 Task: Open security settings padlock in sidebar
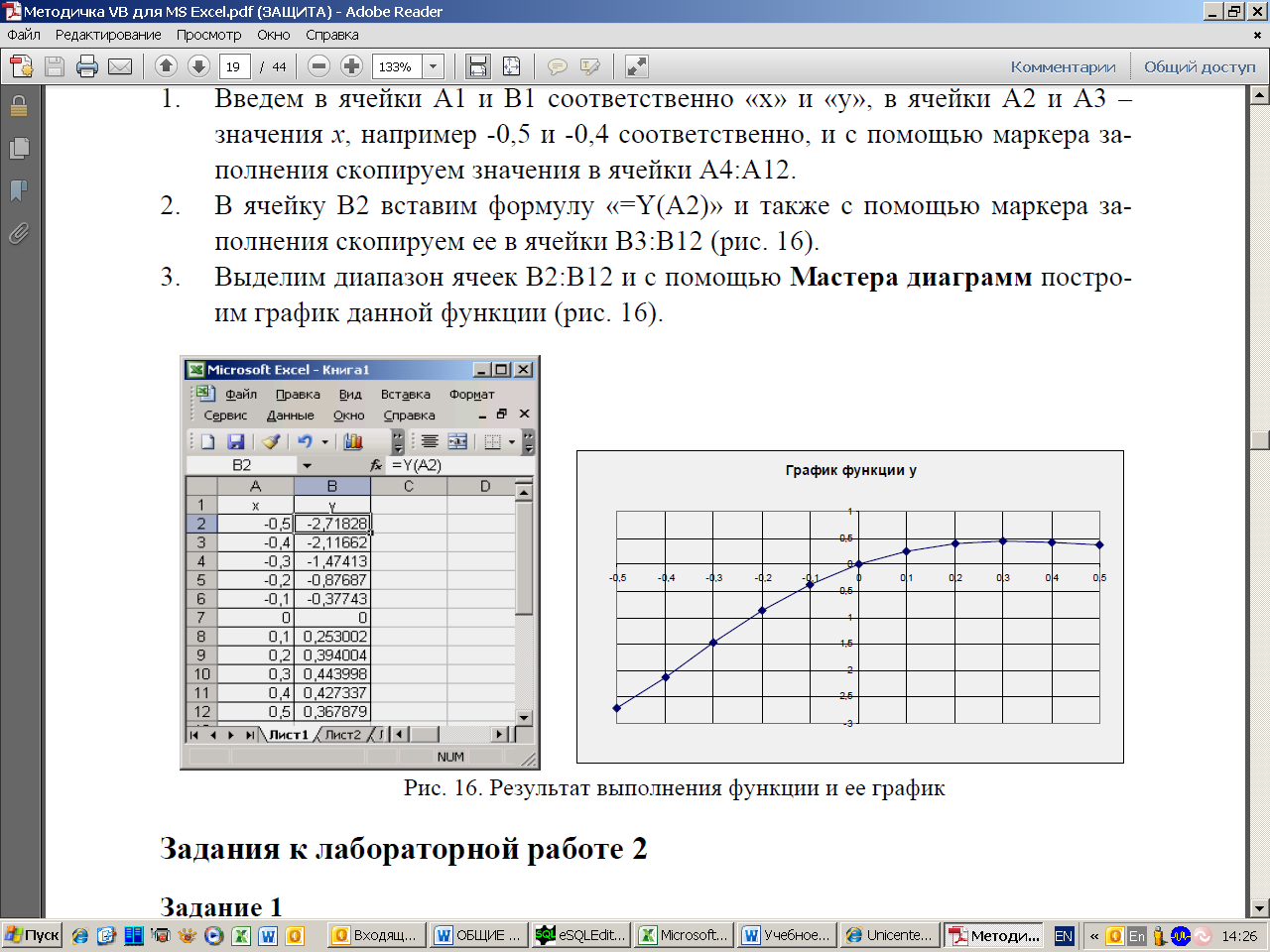pos(19,106)
